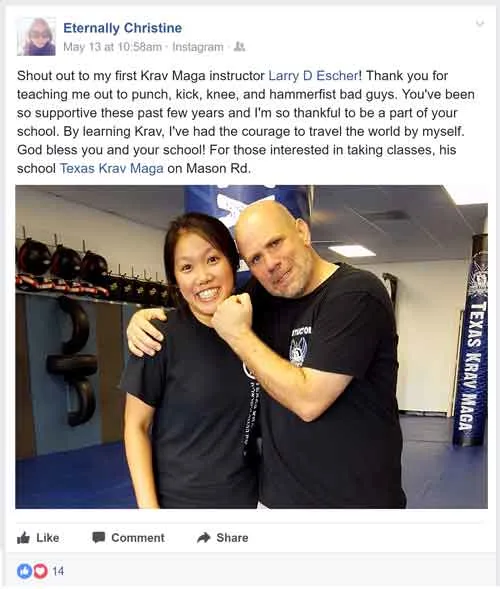Click the blue like reaction badge

(x=24, y=571)
